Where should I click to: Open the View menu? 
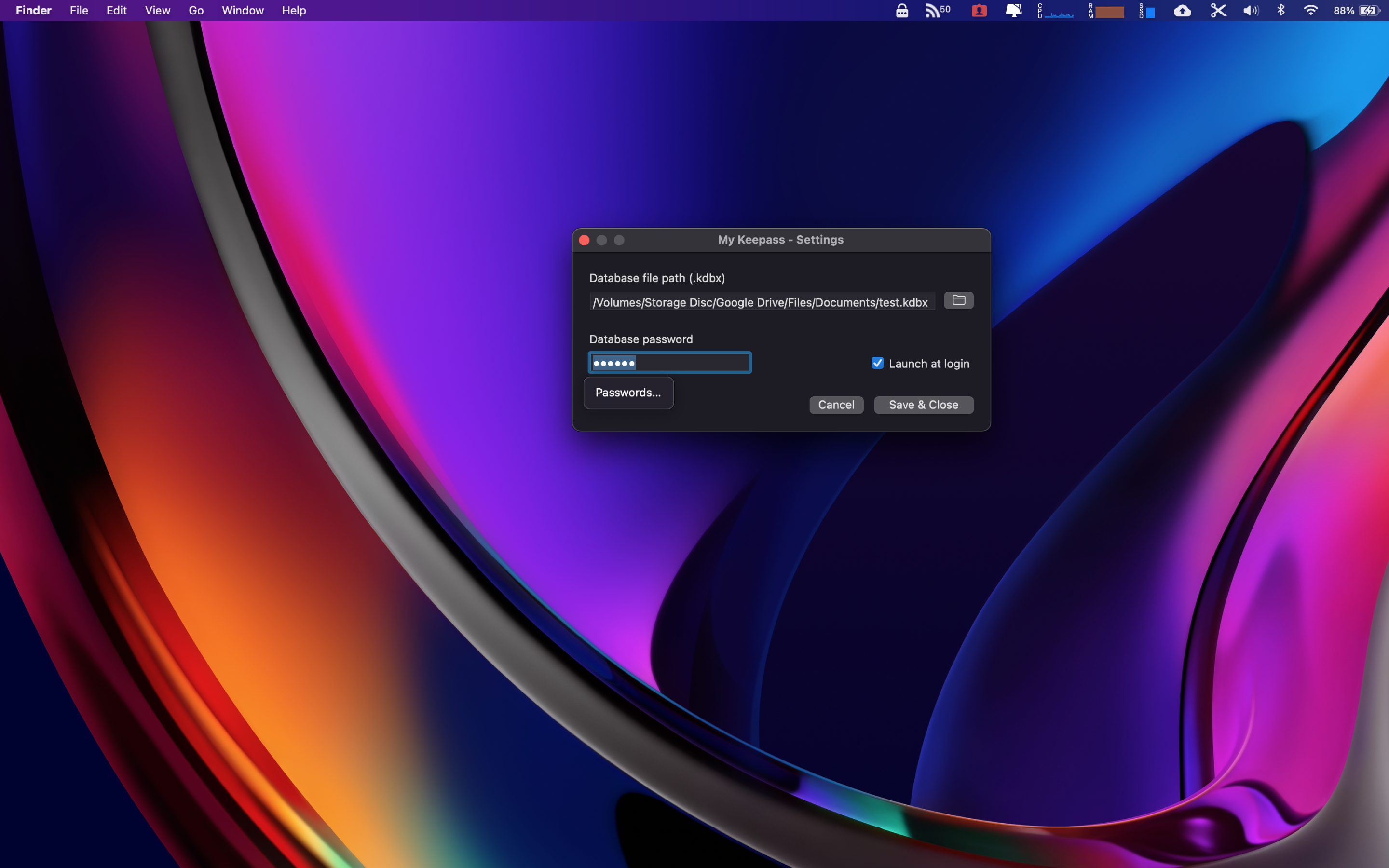pyautogui.click(x=157, y=10)
